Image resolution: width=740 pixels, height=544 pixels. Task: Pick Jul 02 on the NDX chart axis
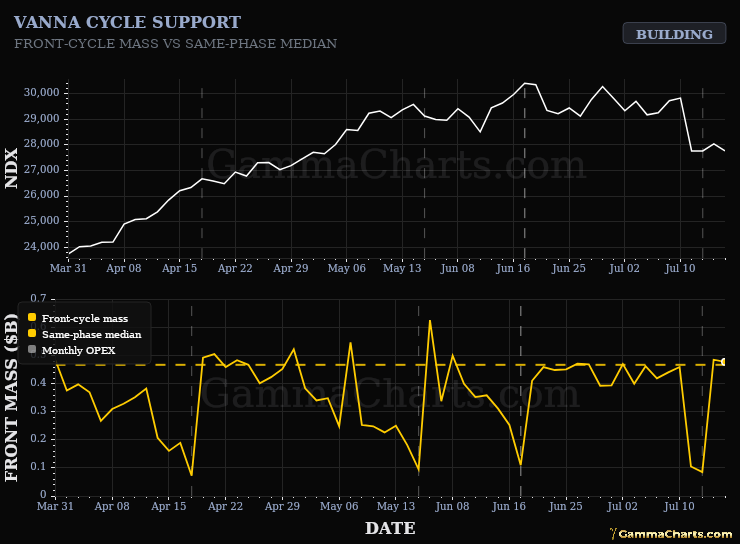point(624,268)
